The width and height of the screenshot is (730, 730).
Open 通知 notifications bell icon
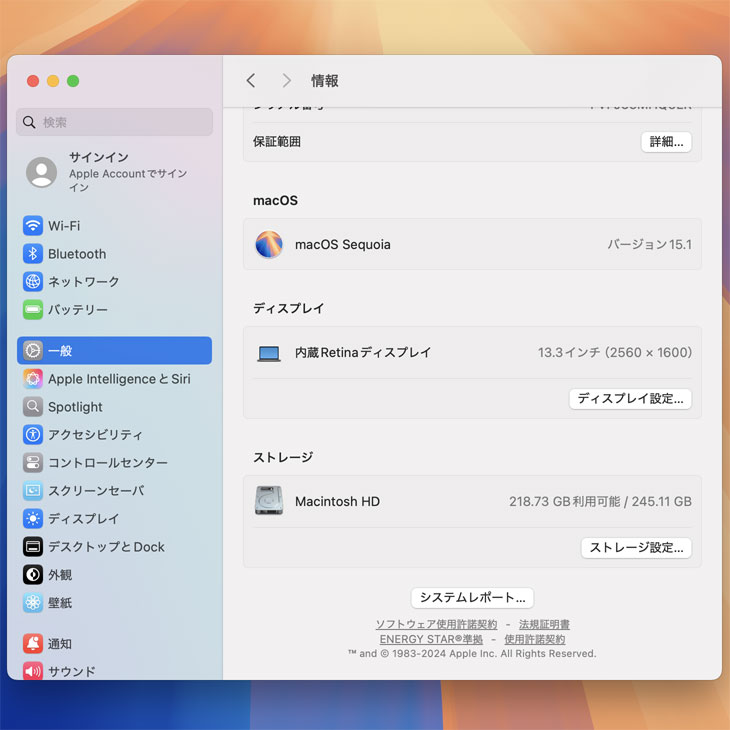33,643
